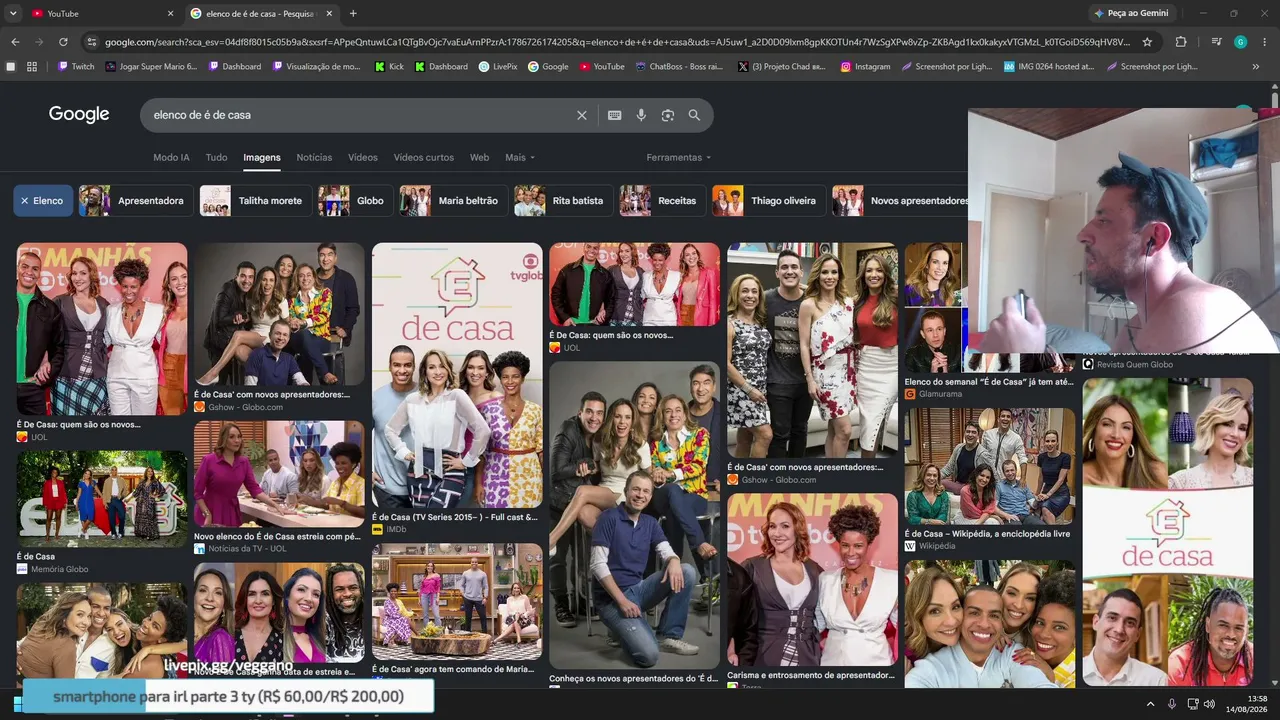Image resolution: width=1280 pixels, height=720 pixels.
Task: Close the YouTube browser tab
Action: click(170, 13)
